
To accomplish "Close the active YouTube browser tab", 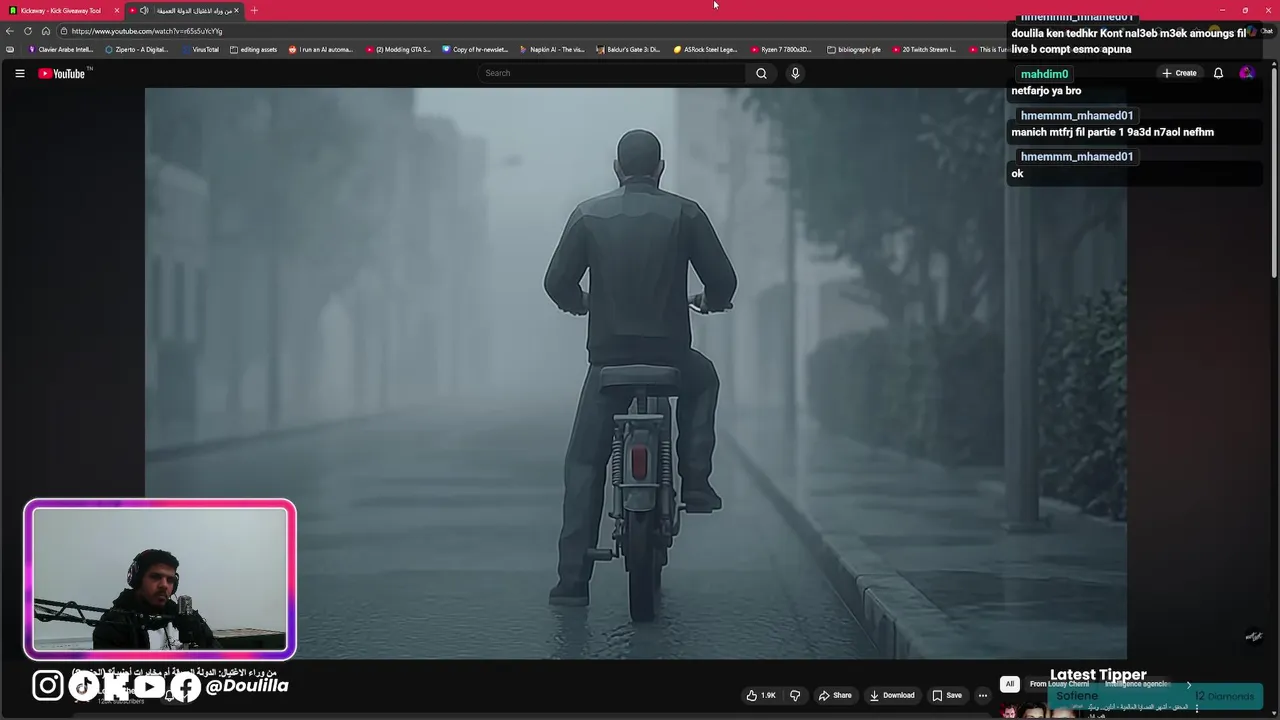I will pos(236,10).
